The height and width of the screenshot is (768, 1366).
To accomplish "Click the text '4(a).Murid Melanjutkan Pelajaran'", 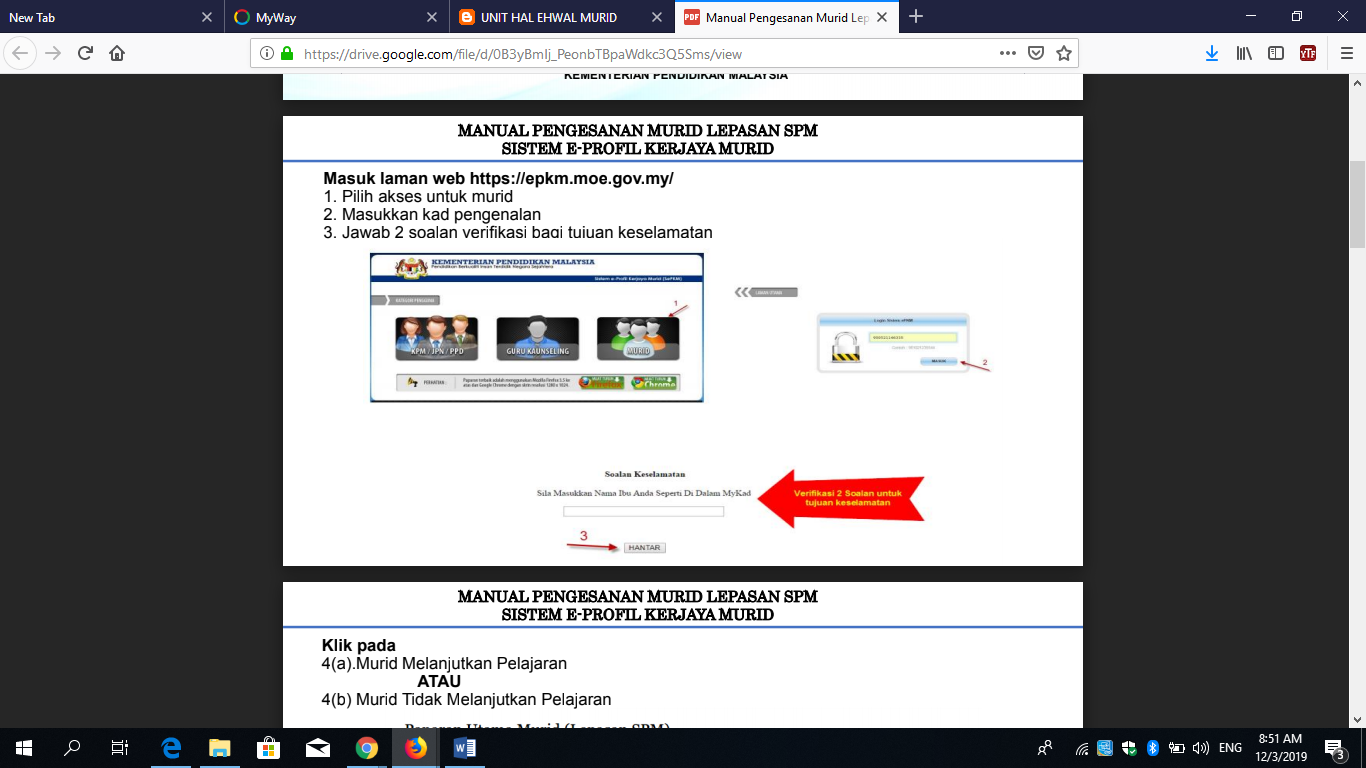I will tap(444, 663).
